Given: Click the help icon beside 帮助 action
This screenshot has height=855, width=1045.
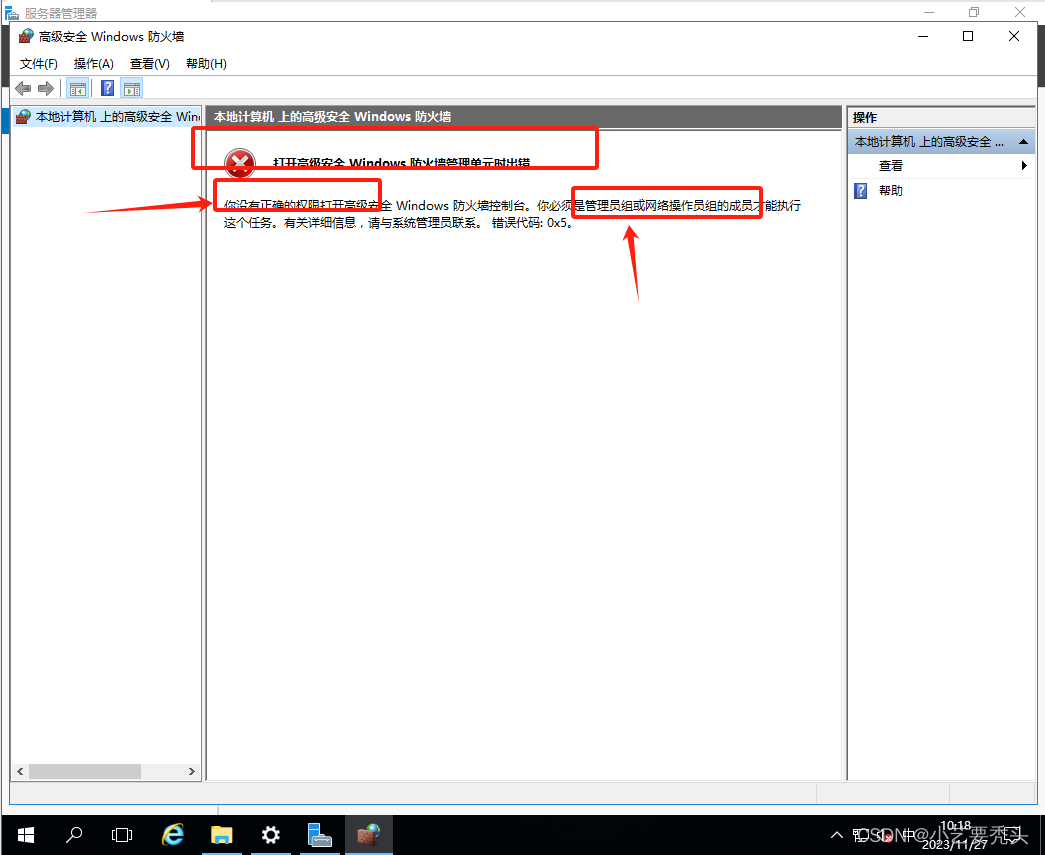Looking at the screenshot, I should pyautogui.click(x=860, y=191).
